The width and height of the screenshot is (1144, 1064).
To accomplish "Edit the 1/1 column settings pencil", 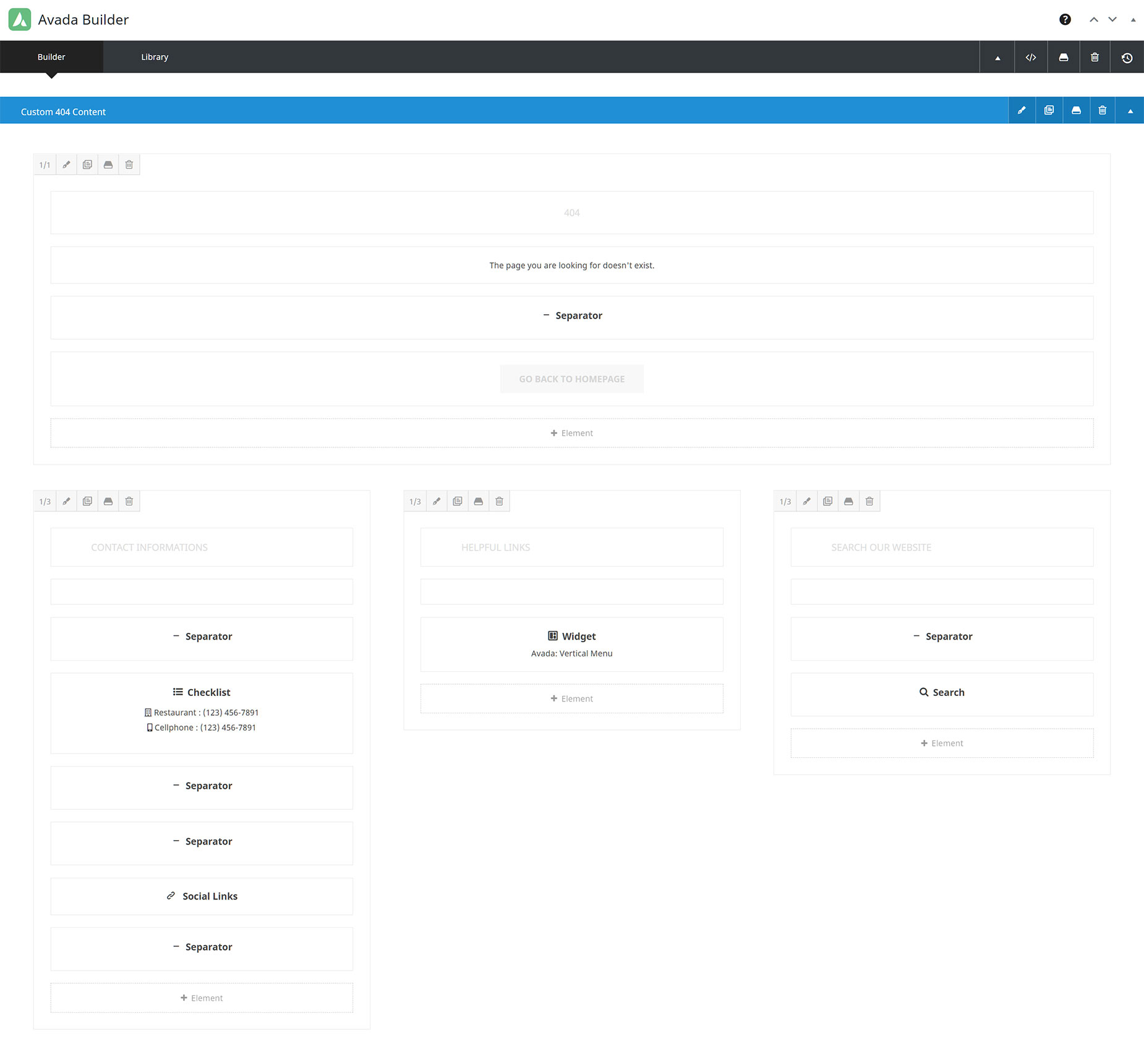I will point(66,165).
